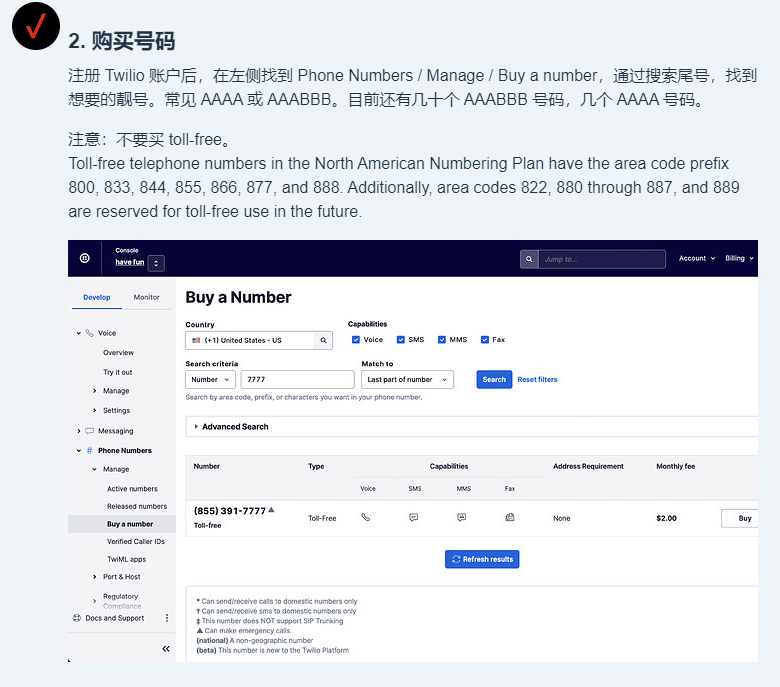This screenshot has height=687, width=780.
Task: Click the Phone Numbers hash icon
Action: click(x=90, y=451)
